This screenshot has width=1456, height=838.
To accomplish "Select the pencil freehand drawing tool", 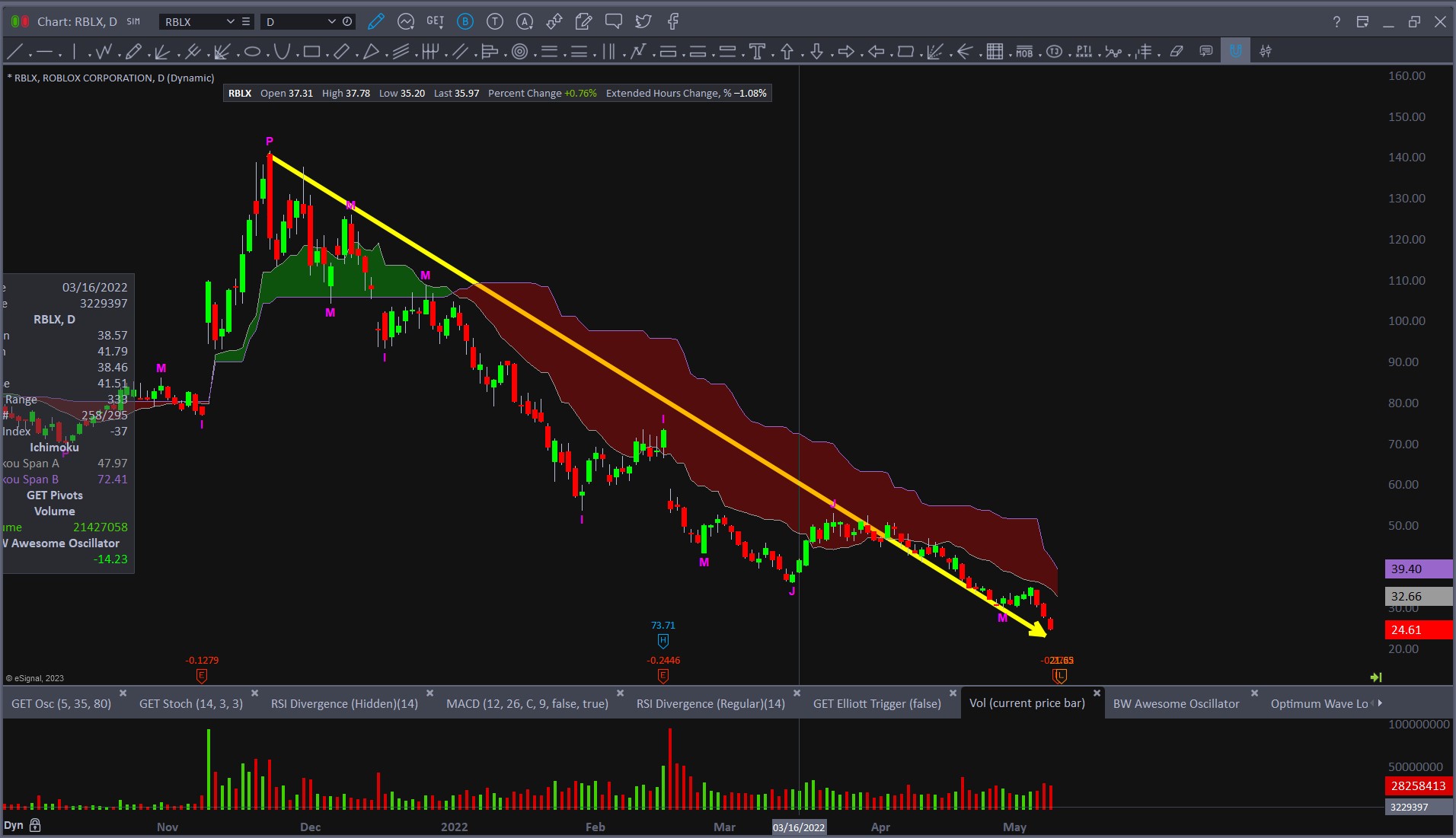I will [x=133, y=52].
